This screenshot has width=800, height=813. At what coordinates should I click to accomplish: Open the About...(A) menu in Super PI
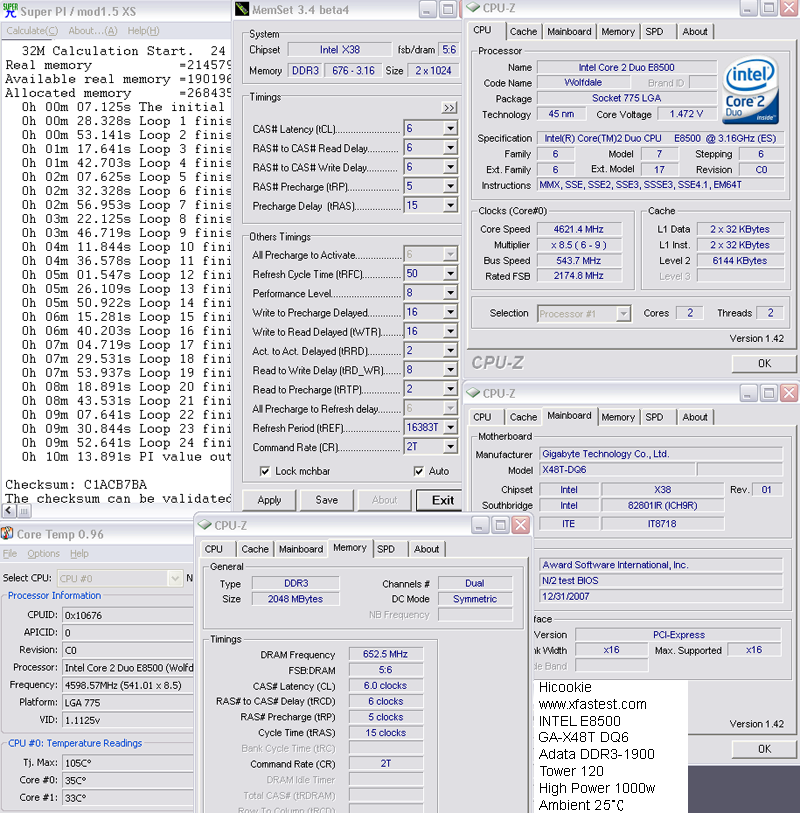(93, 31)
